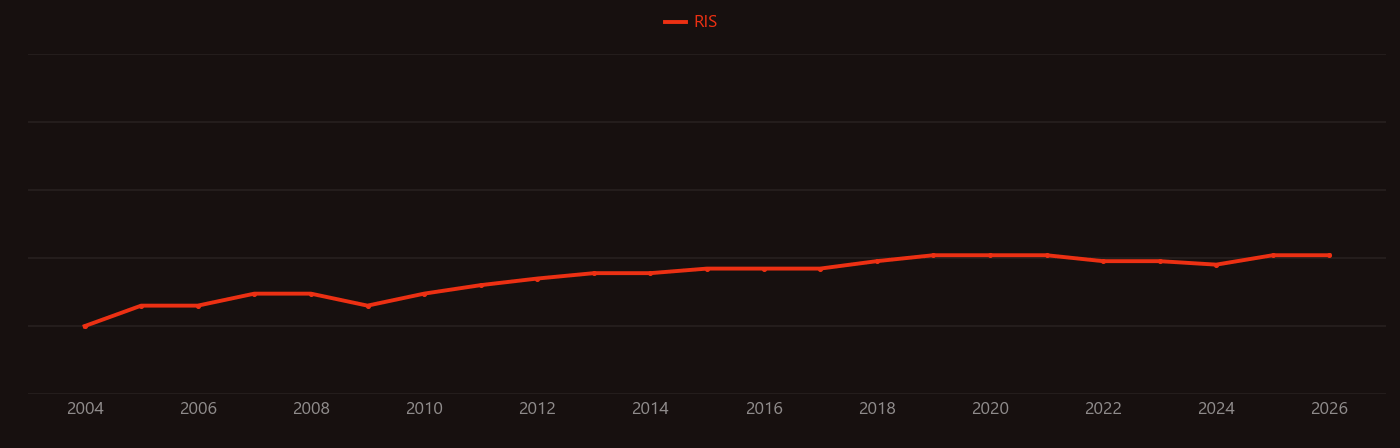Select the 2014 data point on the line

pyautogui.click(x=651, y=273)
